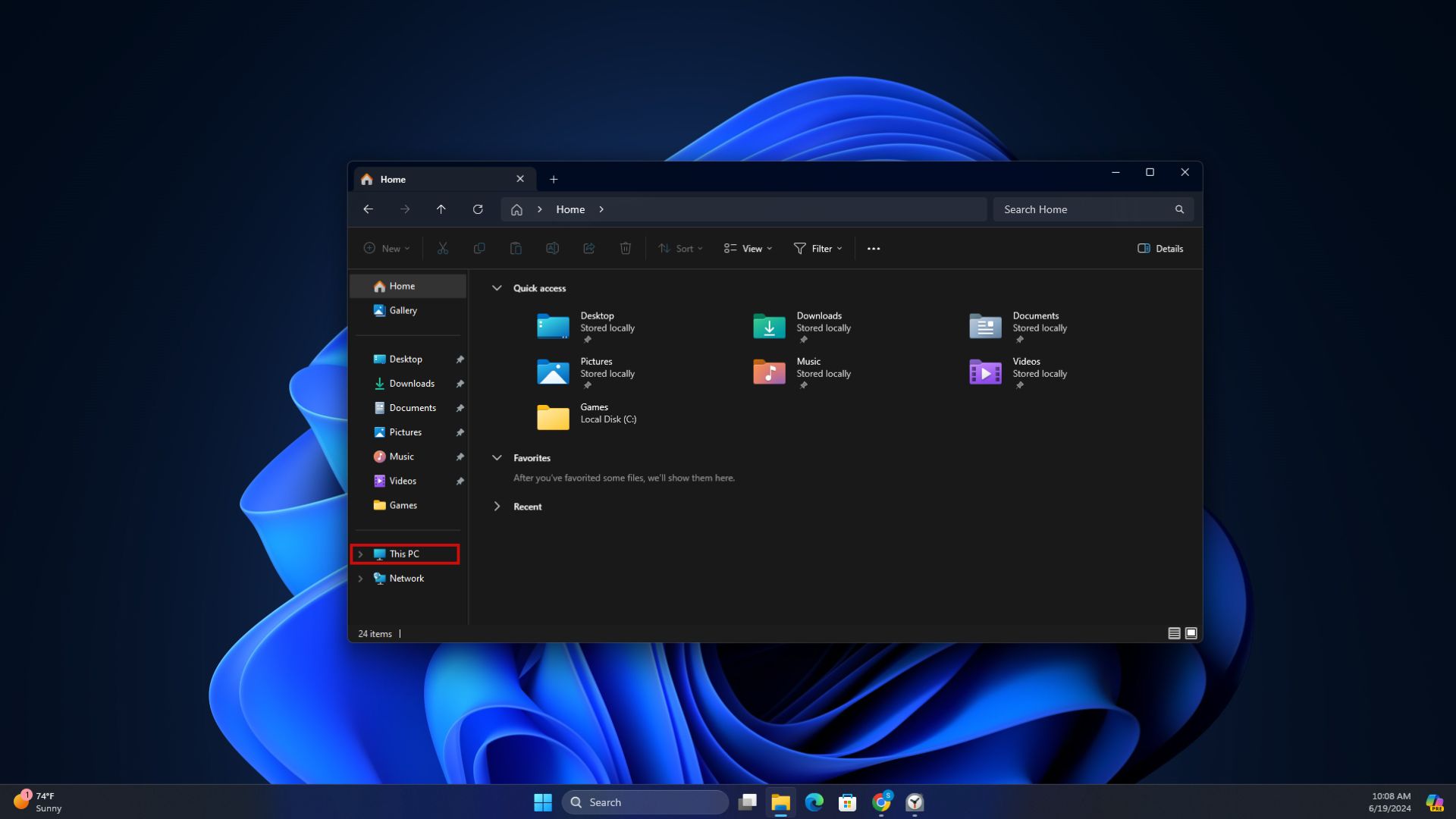Open the See more three-dots menu

[x=874, y=249]
